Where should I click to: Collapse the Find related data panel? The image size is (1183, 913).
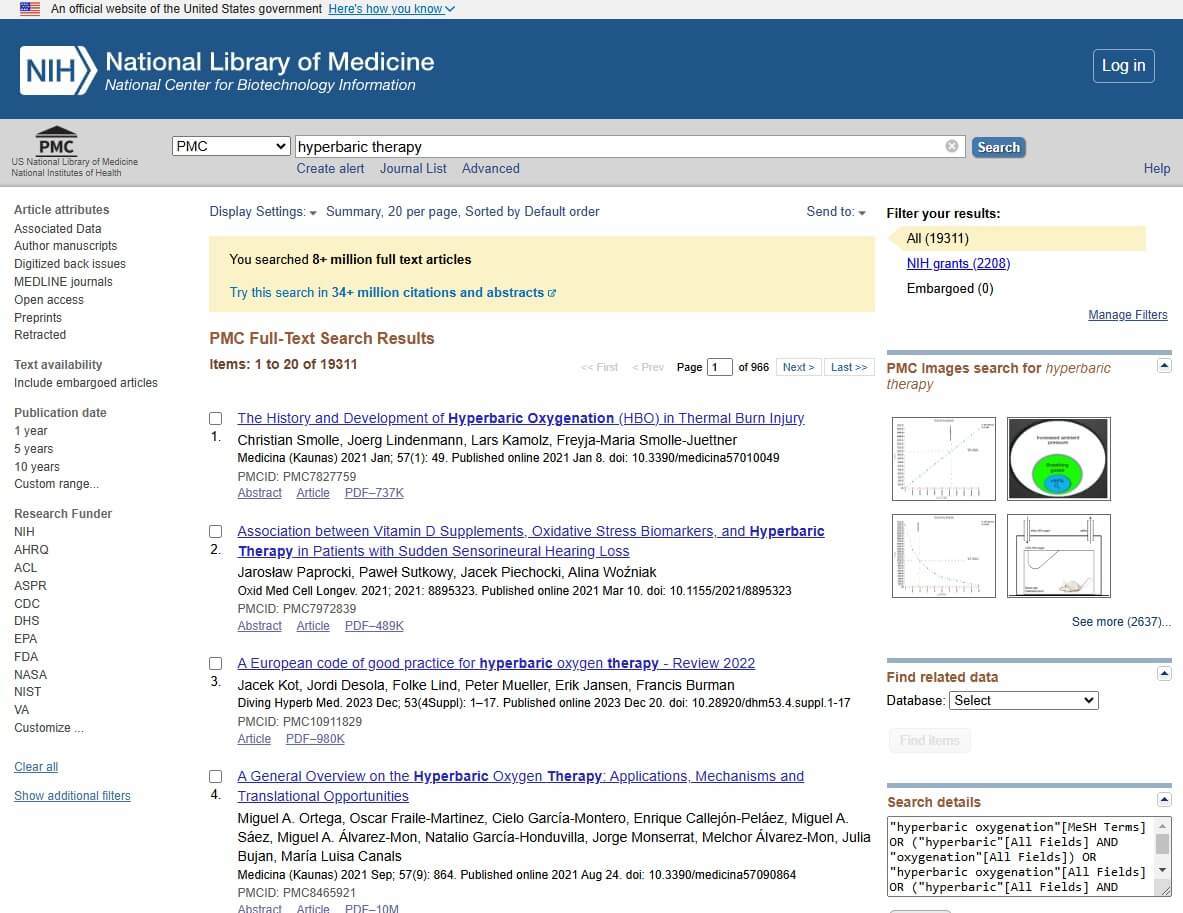point(1163,675)
